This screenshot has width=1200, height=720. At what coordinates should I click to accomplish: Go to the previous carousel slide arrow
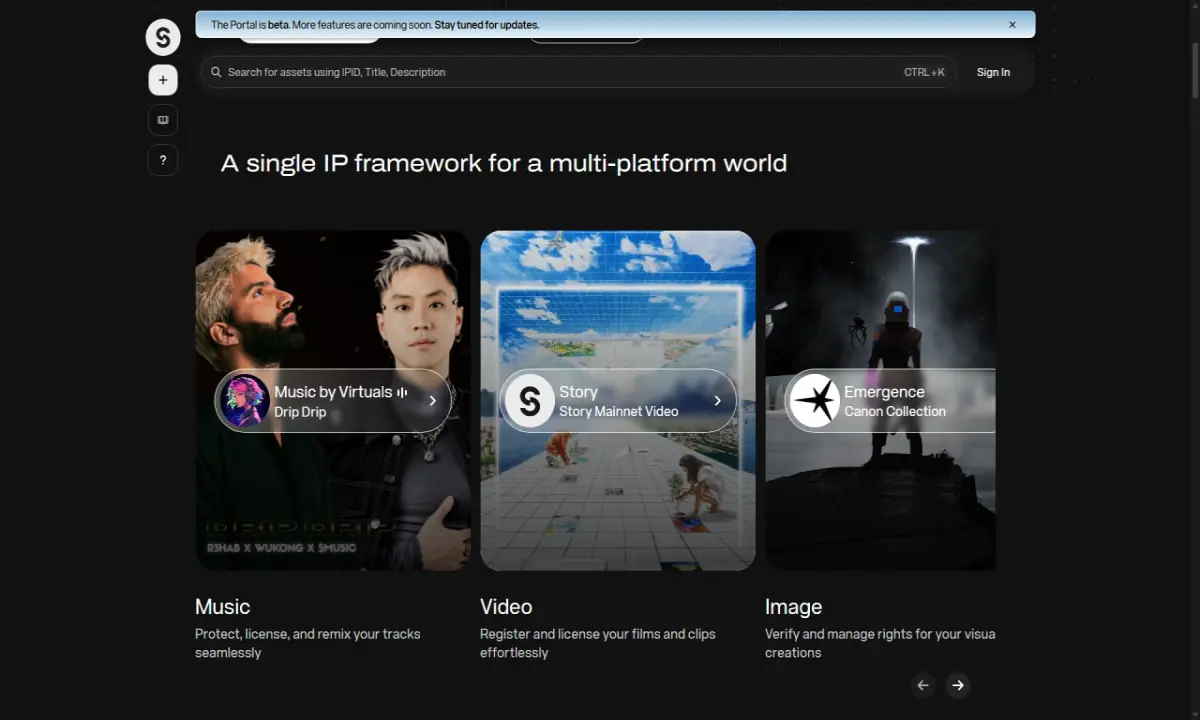tap(923, 685)
